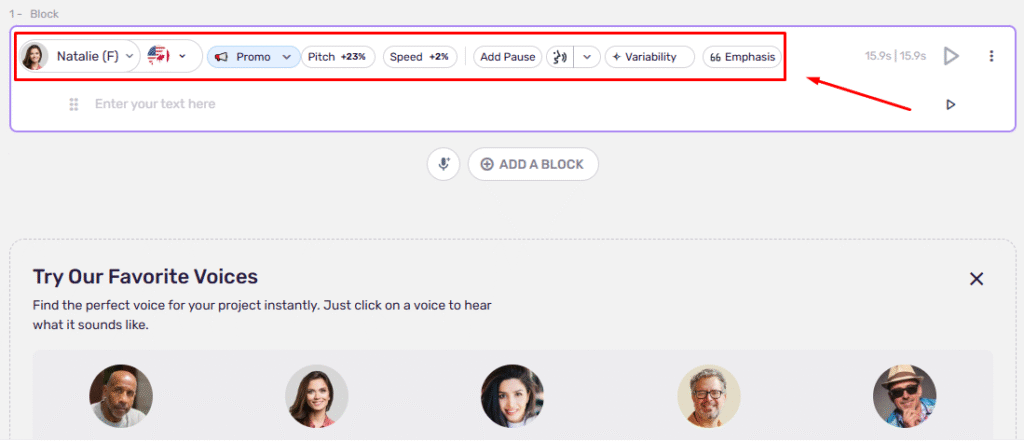Click the Add Pause button
Screen dimensions: 1024x441
tap(507, 57)
